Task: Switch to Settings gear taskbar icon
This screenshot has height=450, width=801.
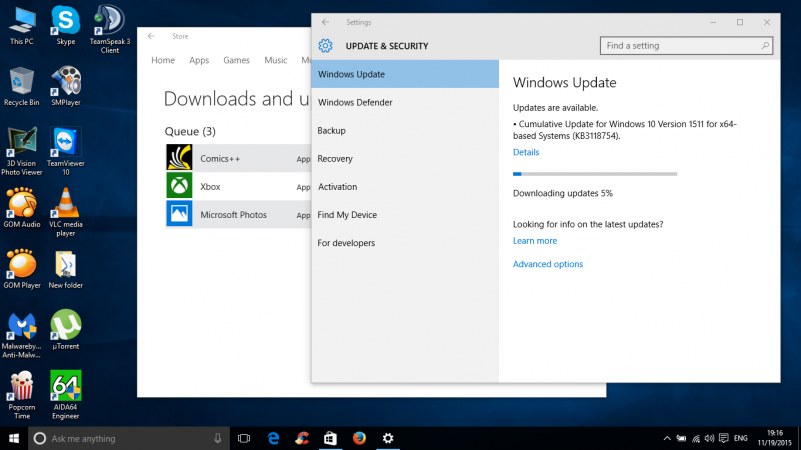Action: point(388,438)
